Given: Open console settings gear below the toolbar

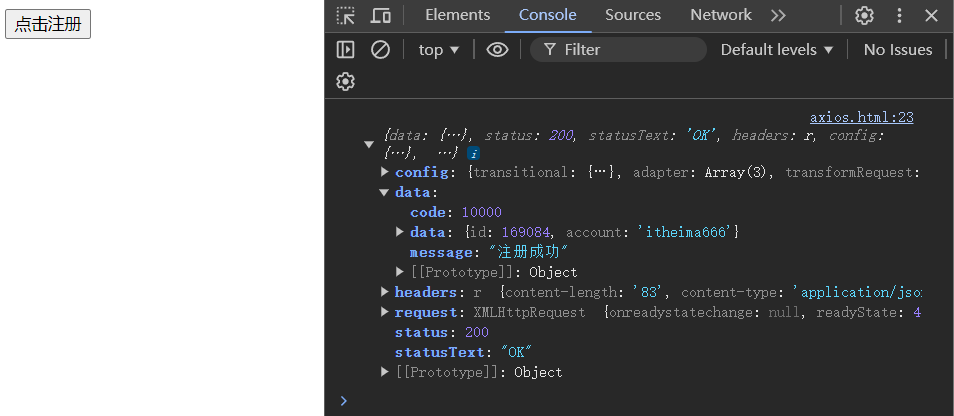Looking at the screenshot, I should click(345, 82).
